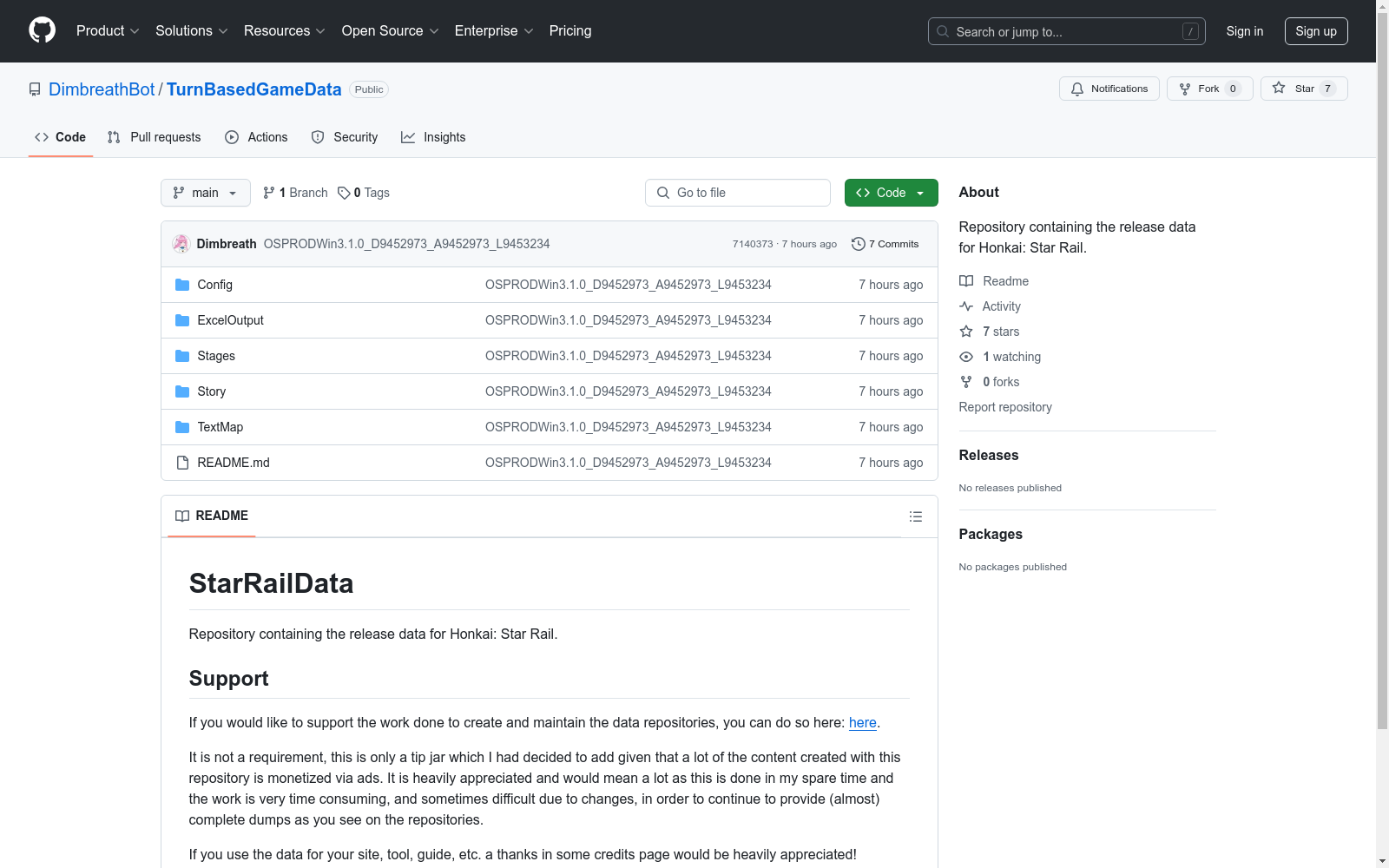Click the Config folder icon

pyautogui.click(x=182, y=285)
